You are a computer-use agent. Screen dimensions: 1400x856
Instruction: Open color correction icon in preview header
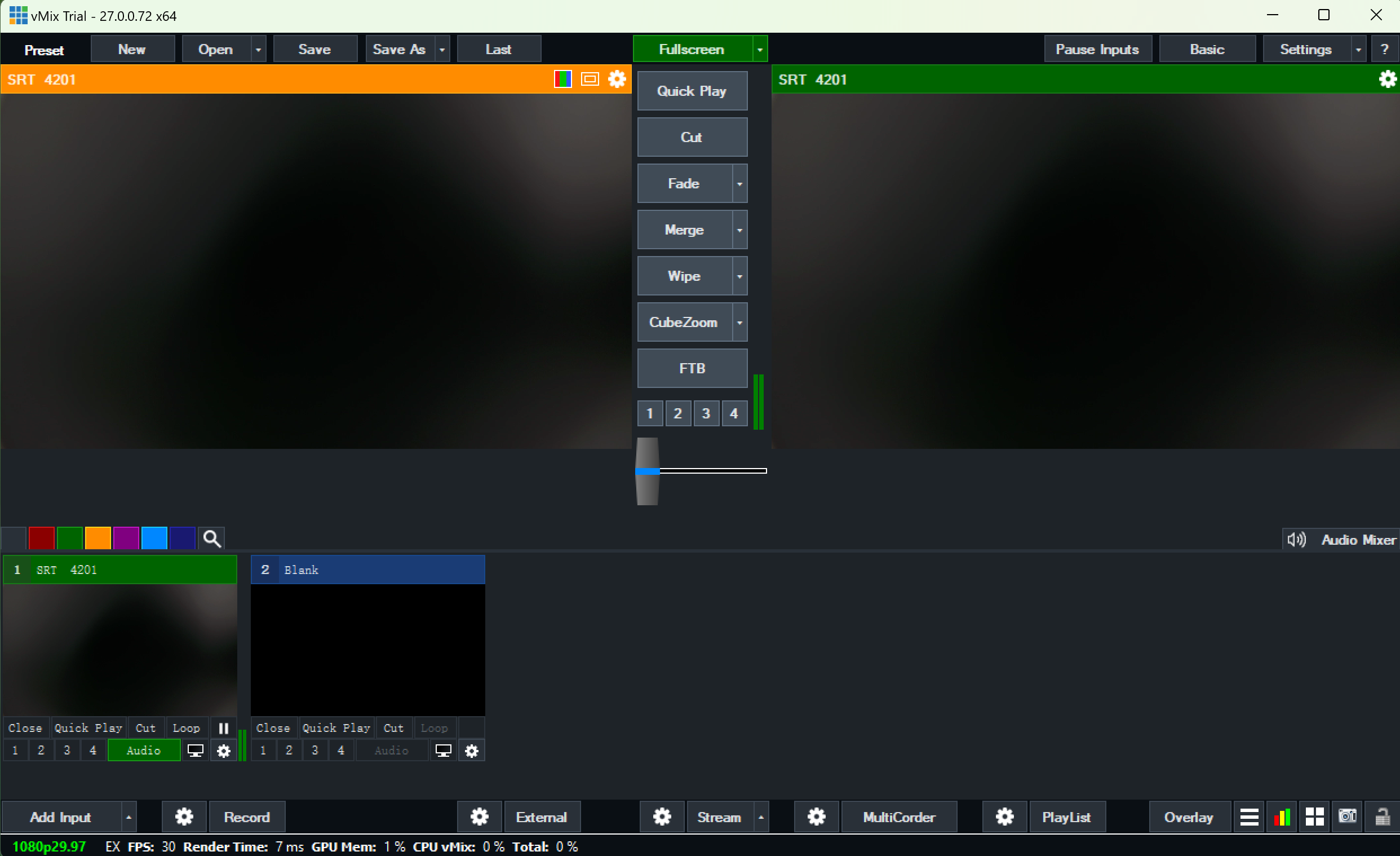(x=562, y=79)
